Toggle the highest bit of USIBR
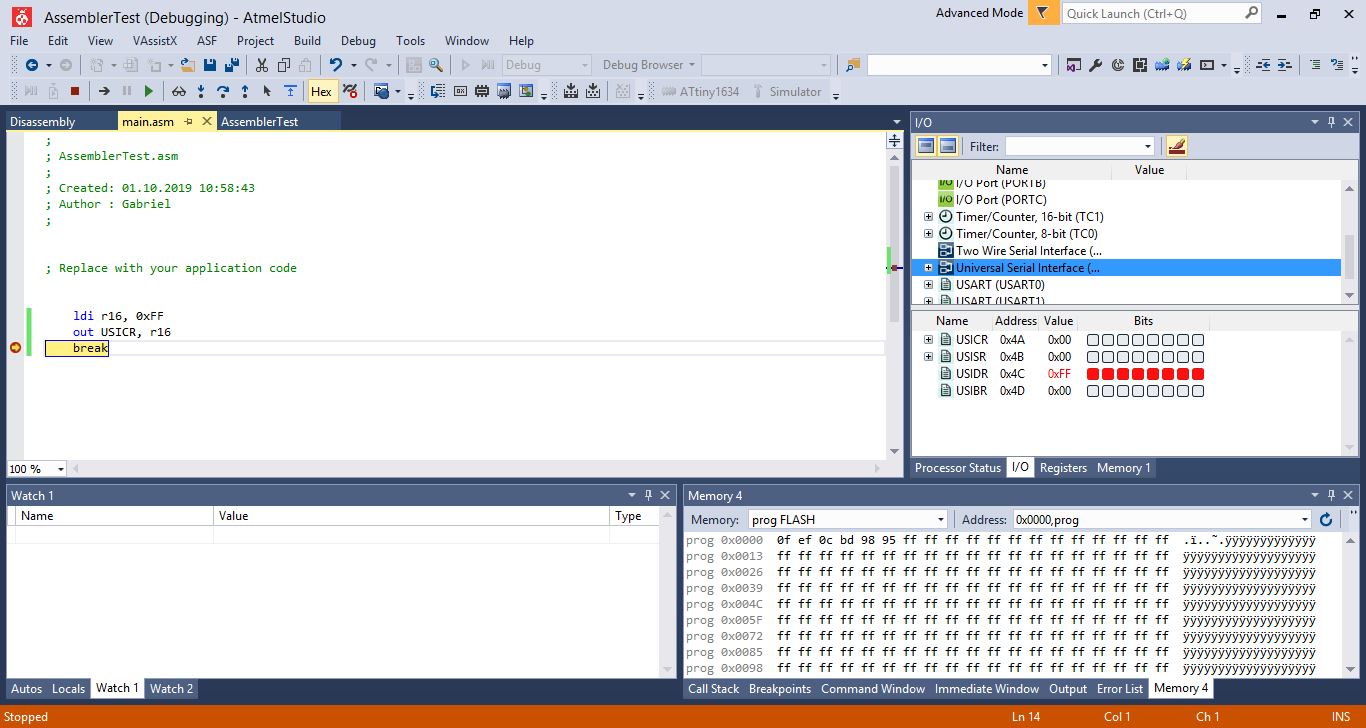The image size is (1366, 728). click(x=1093, y=391)
